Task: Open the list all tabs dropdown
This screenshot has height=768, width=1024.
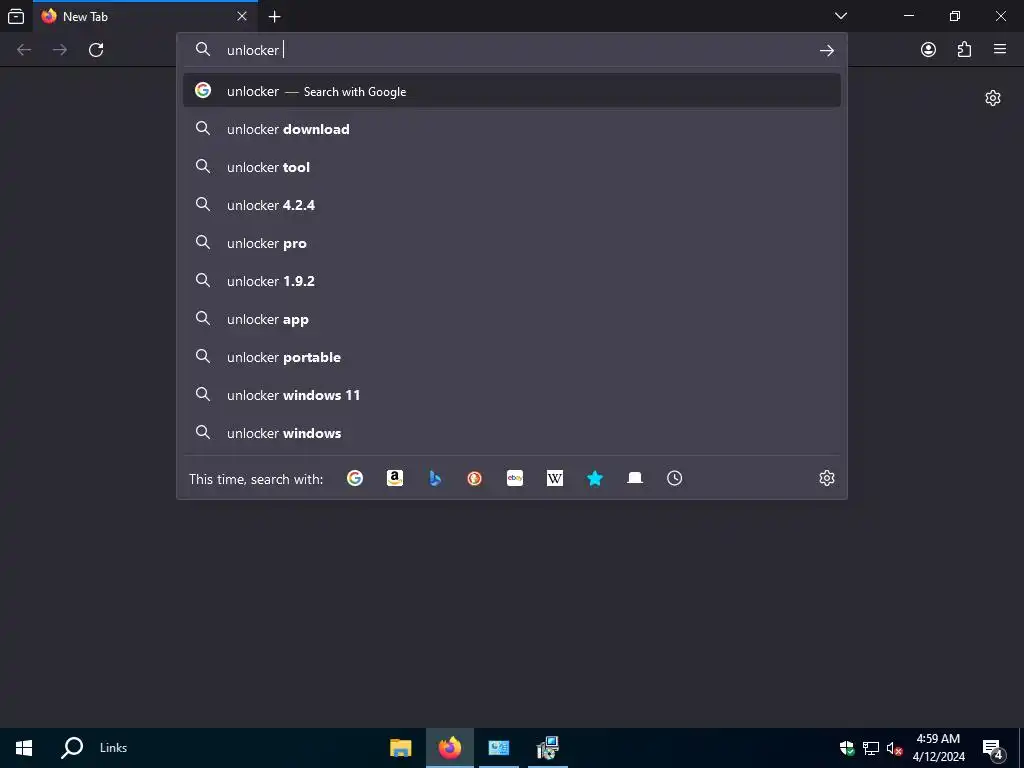Action: 841,16
